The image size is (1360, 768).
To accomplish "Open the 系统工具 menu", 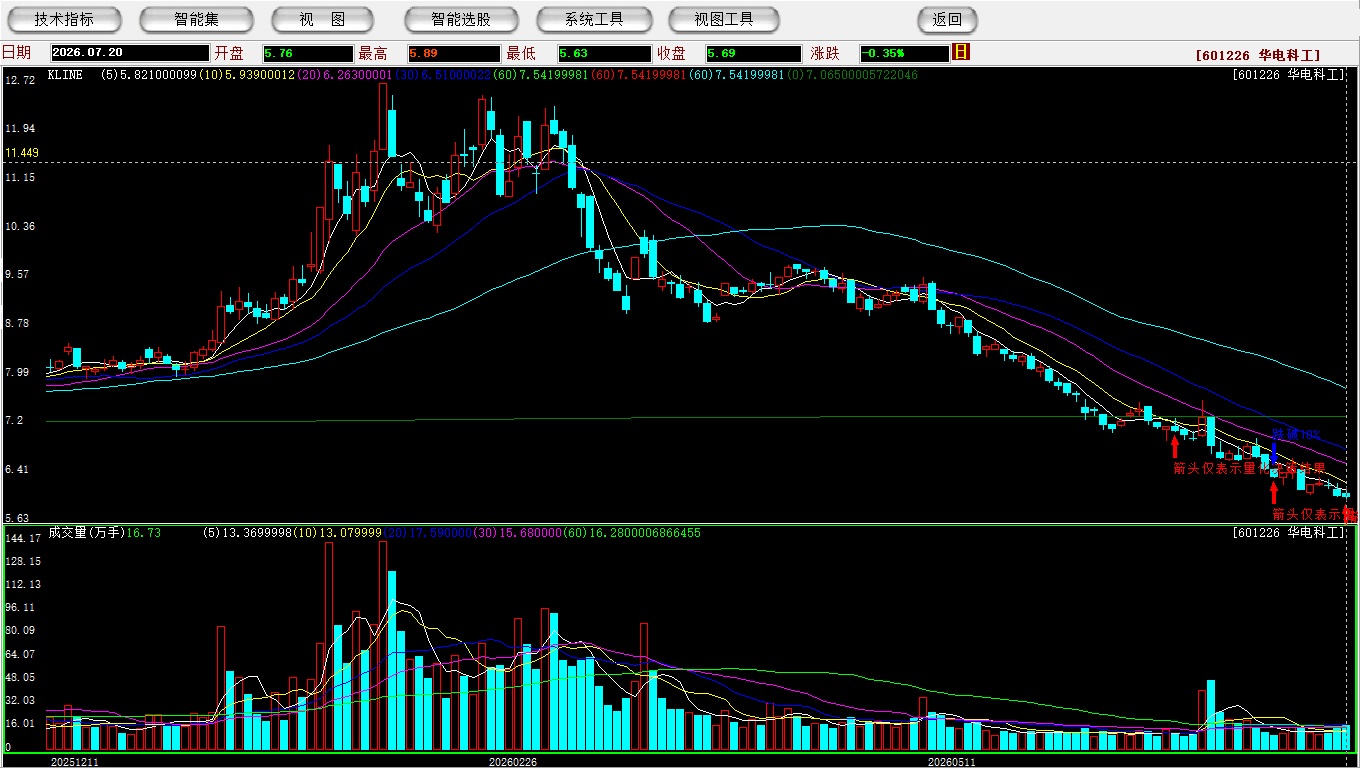I will coord(594,19).
